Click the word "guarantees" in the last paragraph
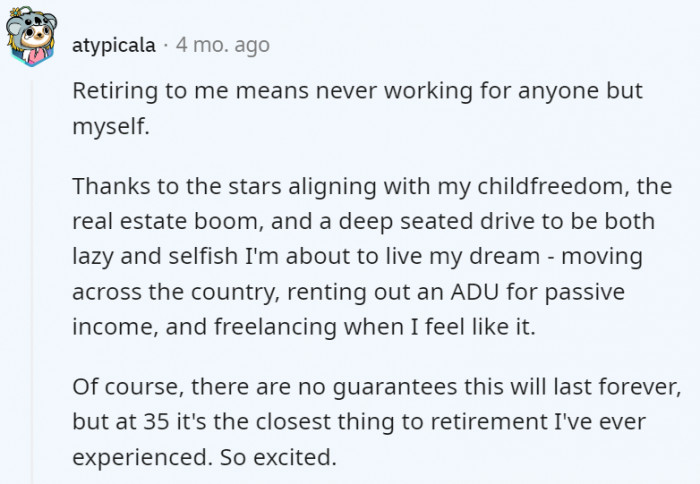Viewport: 700px width, 484px height. coord(395,387)
